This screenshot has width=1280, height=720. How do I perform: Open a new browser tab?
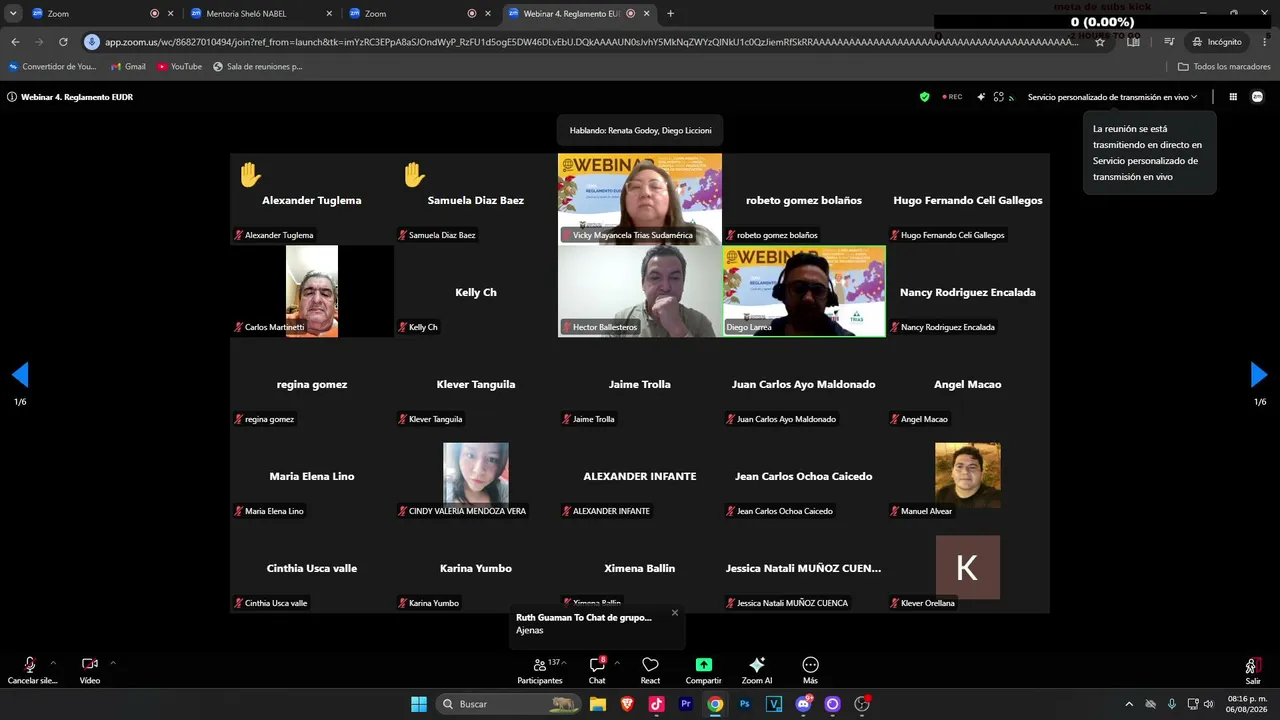(x=670, y=14)
